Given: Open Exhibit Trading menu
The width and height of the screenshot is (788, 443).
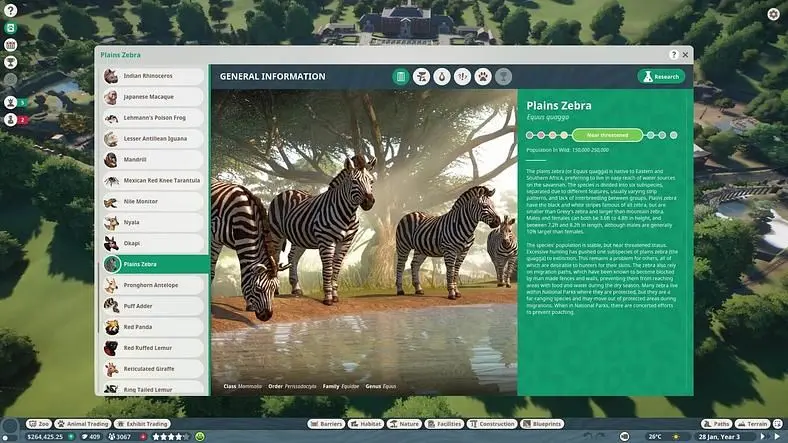Looking at the screenshot, I should point(143,424).
